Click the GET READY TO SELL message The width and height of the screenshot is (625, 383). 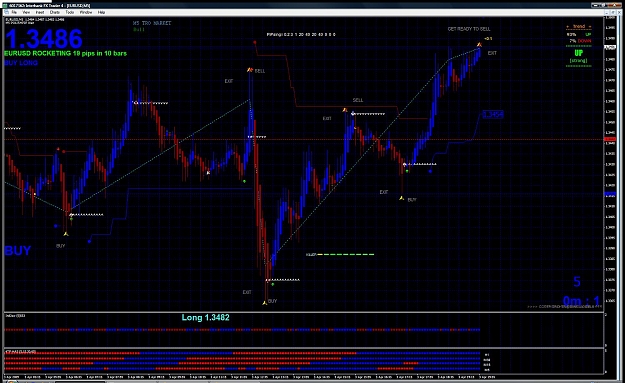469,29
